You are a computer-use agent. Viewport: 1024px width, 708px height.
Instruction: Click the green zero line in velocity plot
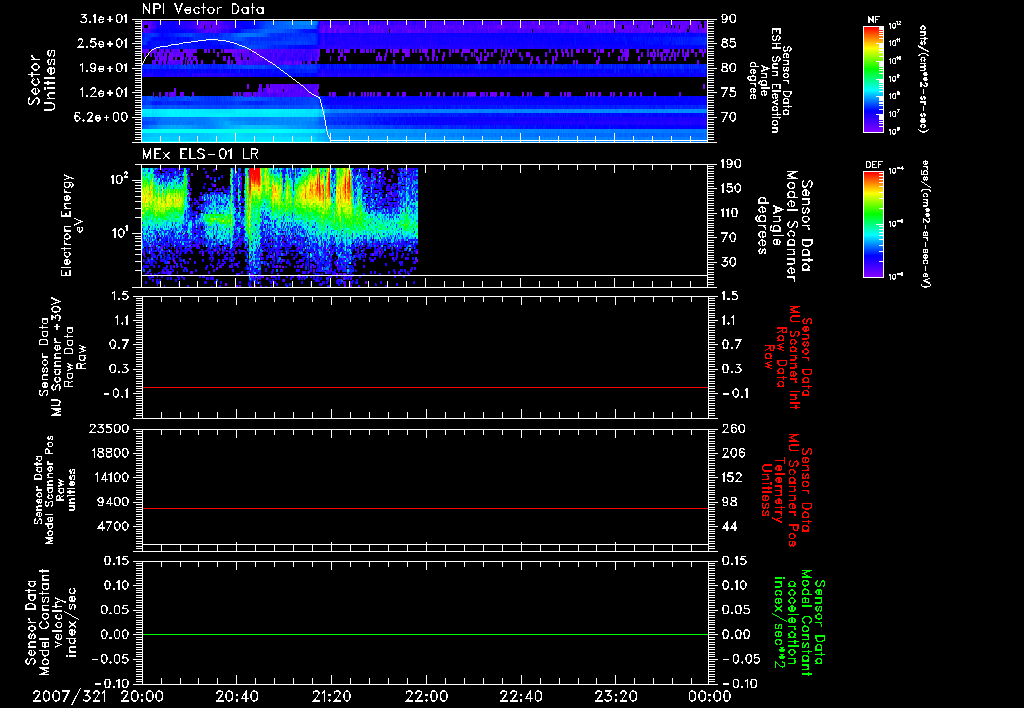424,634
